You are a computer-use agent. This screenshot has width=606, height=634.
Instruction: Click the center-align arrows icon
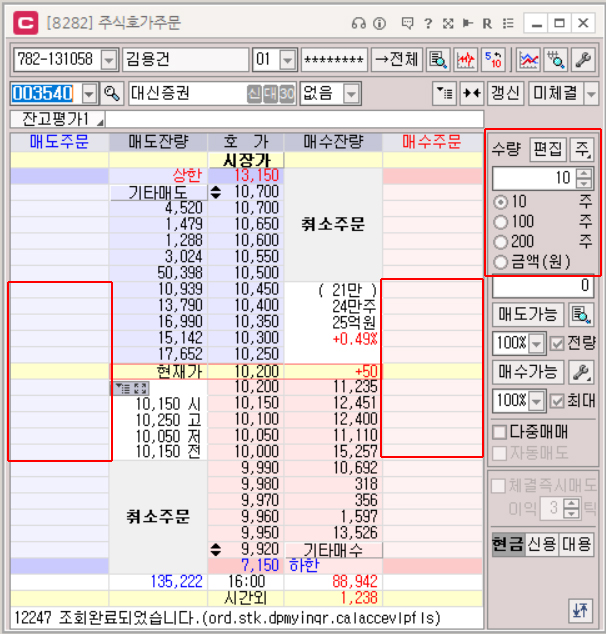pyautogui.click(x=472, y=94)
